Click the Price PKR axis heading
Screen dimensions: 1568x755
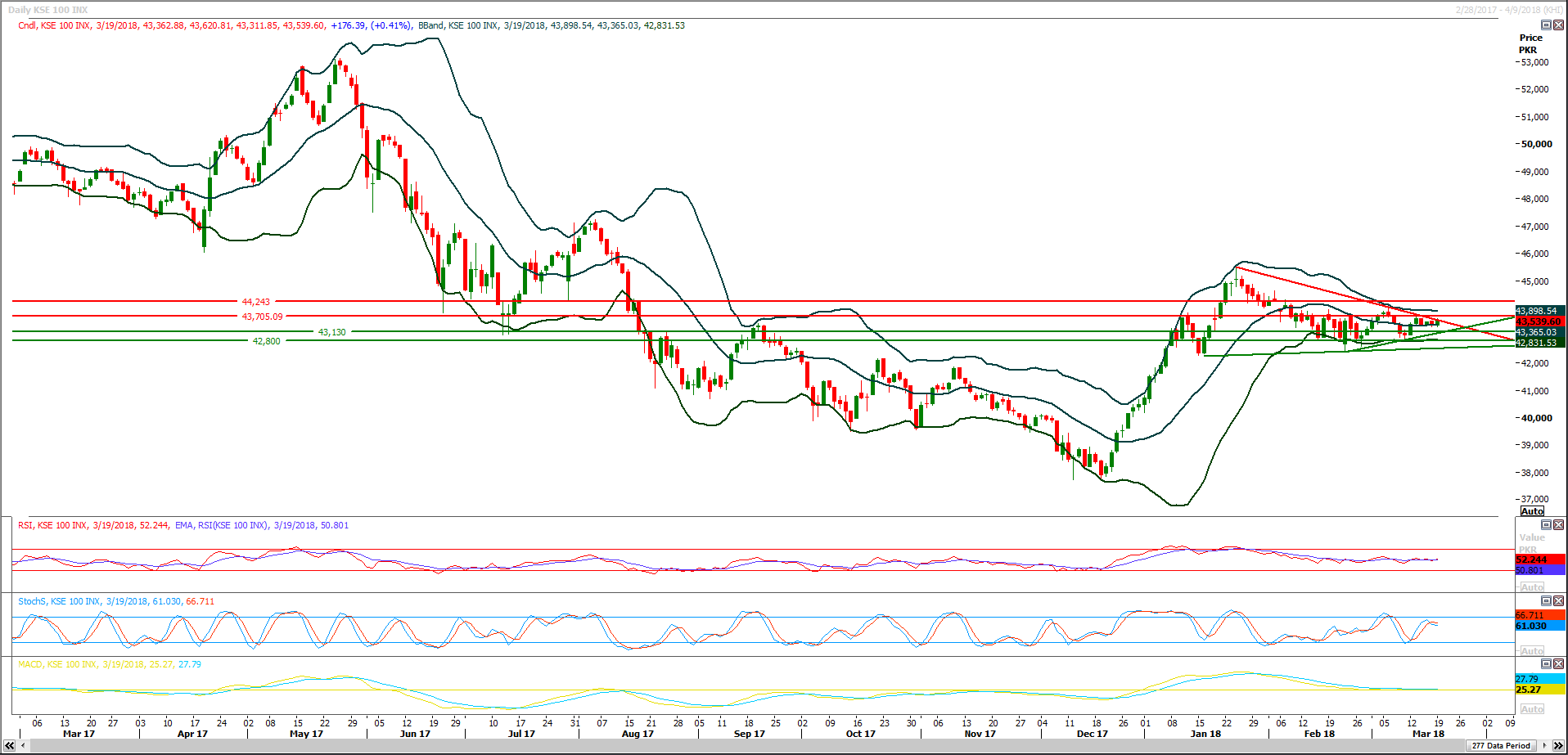click(x=1530, y=43)
